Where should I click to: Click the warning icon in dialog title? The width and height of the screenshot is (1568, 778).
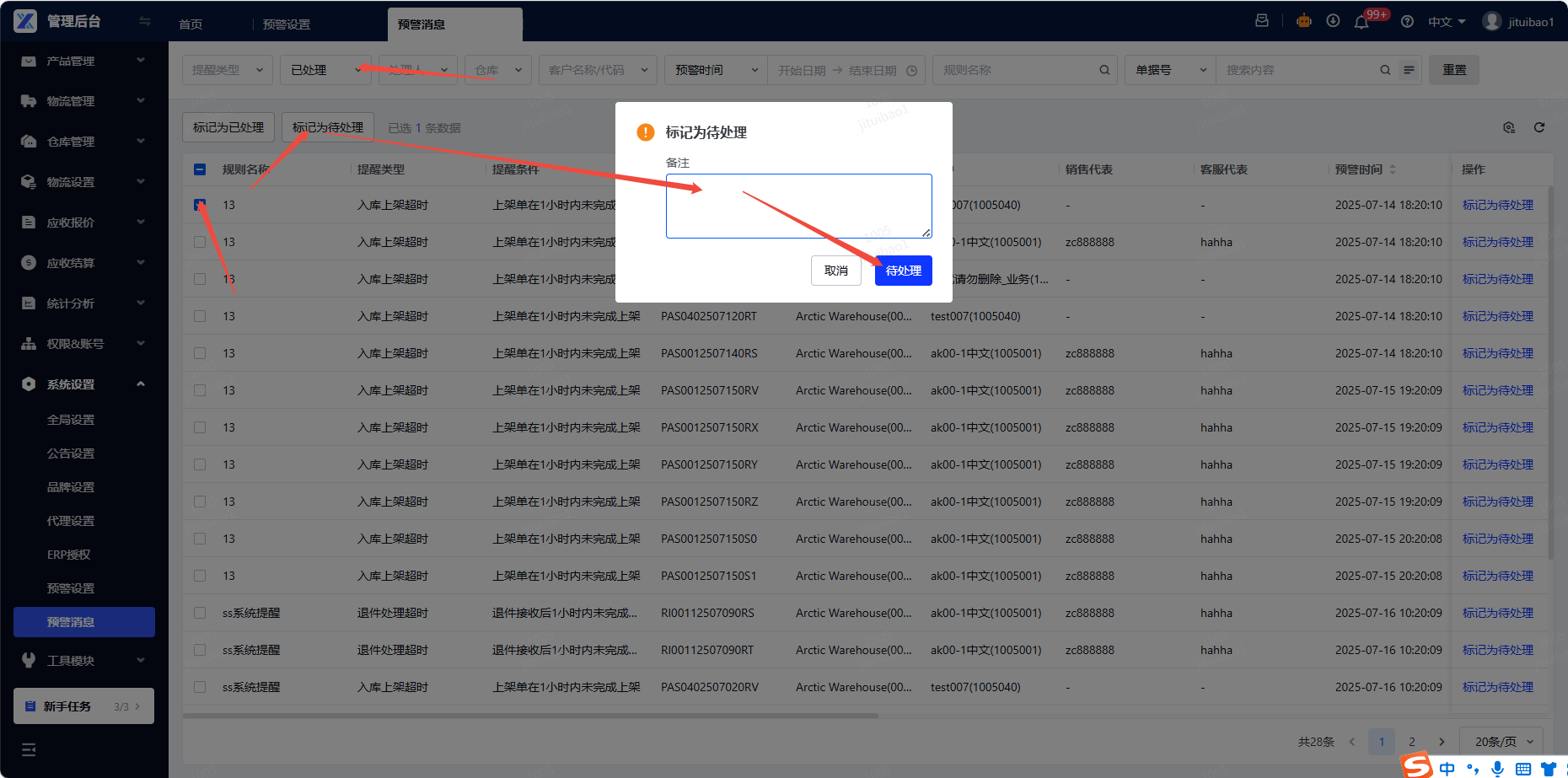point(645,132)
